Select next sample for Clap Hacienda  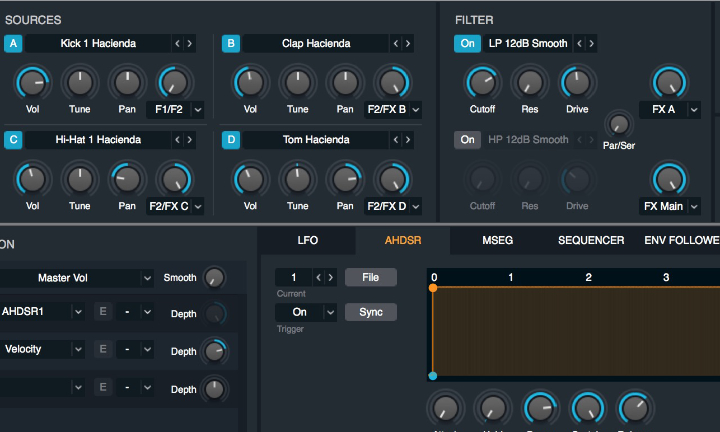coord(408,44)
